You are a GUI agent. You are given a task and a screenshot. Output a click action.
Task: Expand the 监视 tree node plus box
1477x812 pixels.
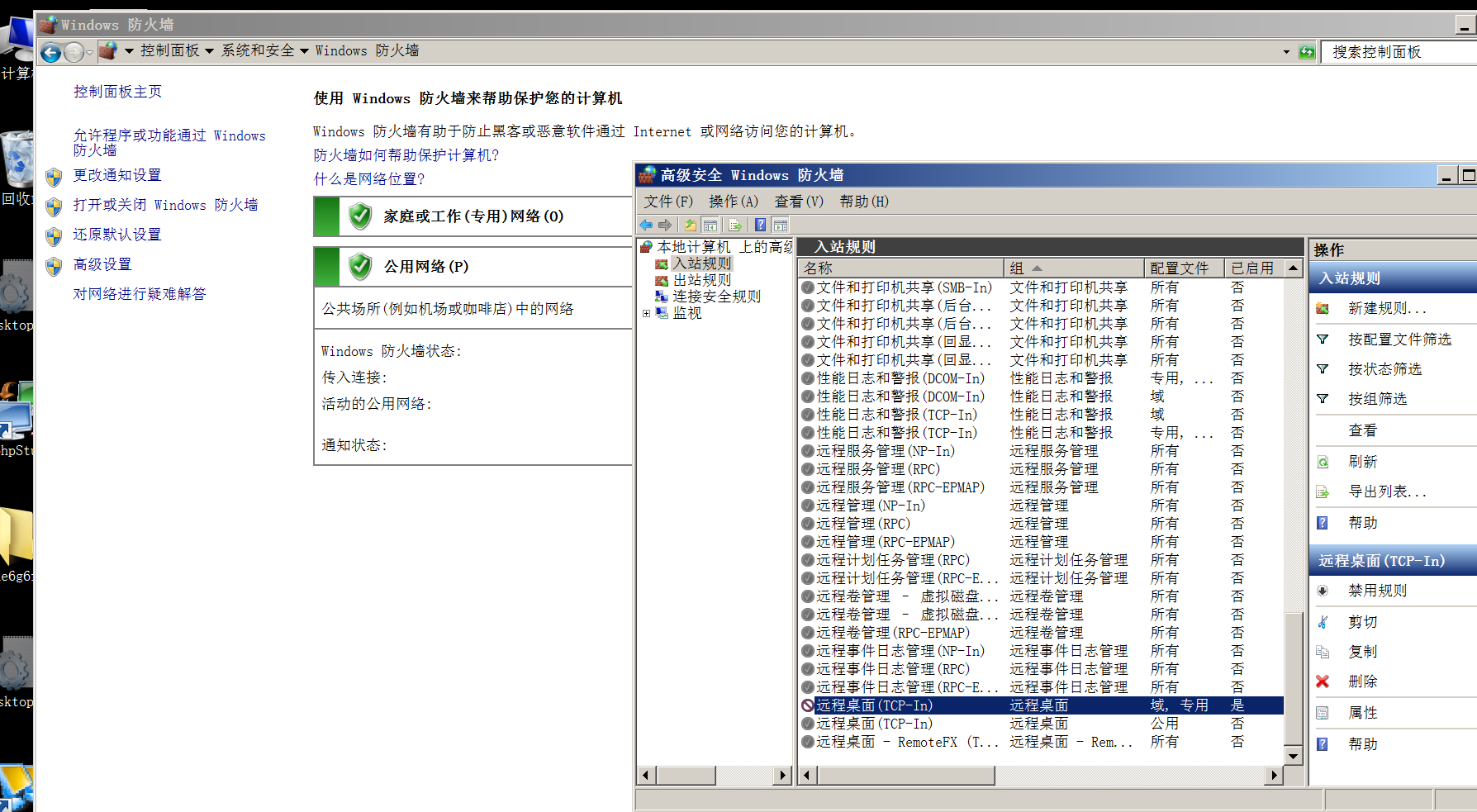(647, 313)
